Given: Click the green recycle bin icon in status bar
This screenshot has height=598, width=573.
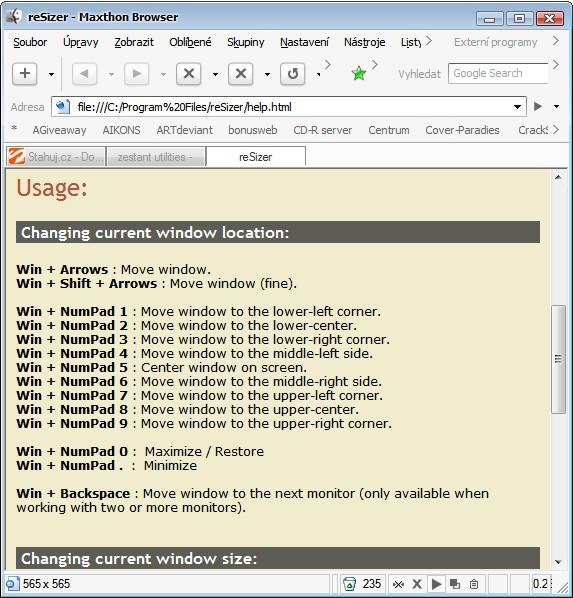Looking at the screenshot, I should pos(349,584).
